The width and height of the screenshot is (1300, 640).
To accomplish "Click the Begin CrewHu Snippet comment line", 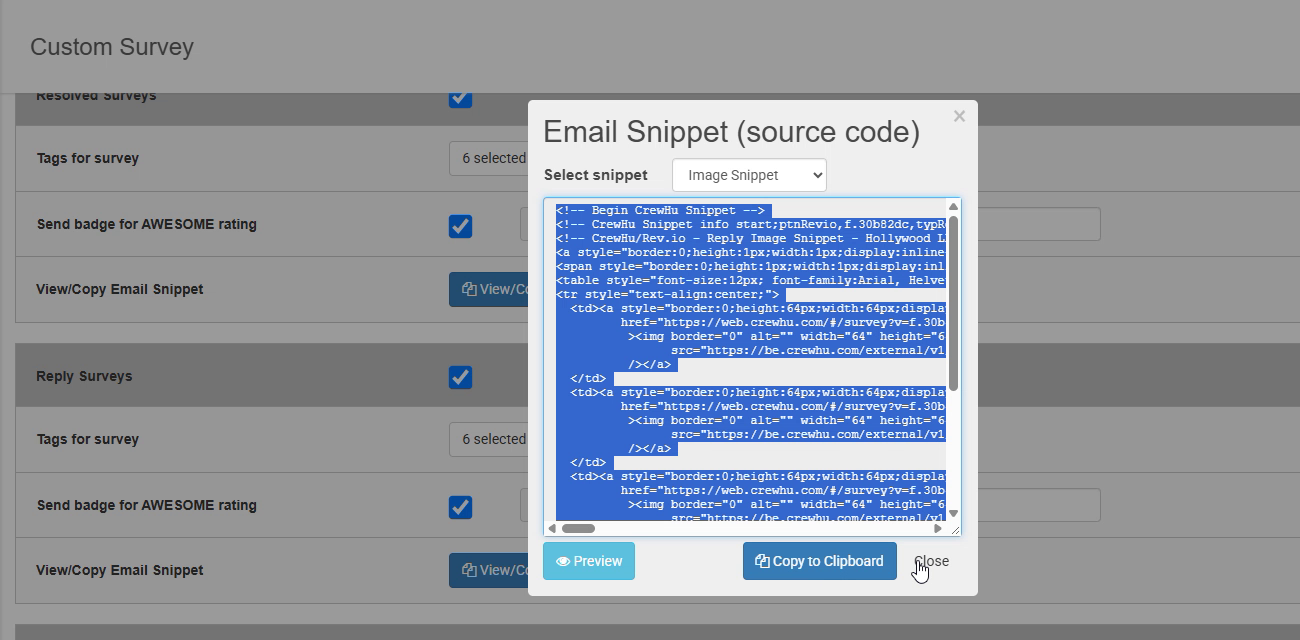I will (661, 211).
